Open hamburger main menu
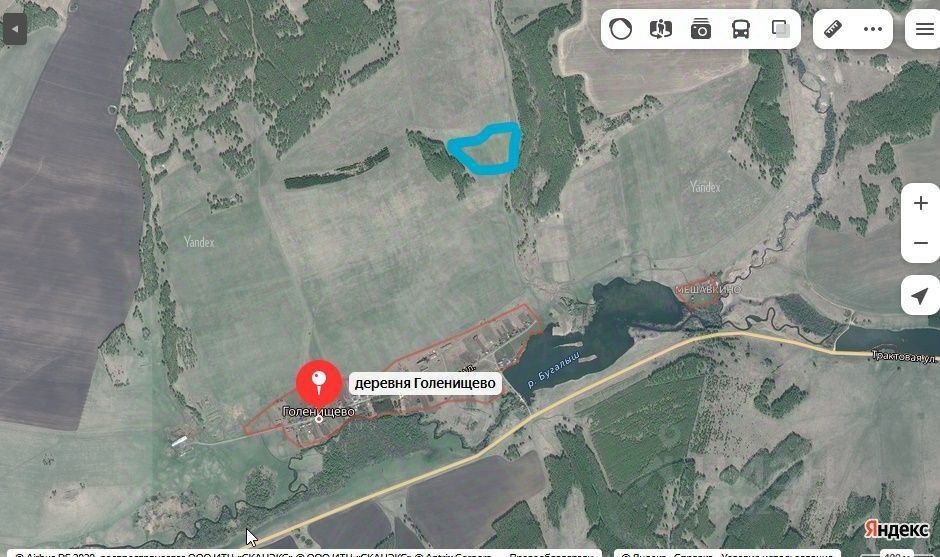 tap(924, 28)
